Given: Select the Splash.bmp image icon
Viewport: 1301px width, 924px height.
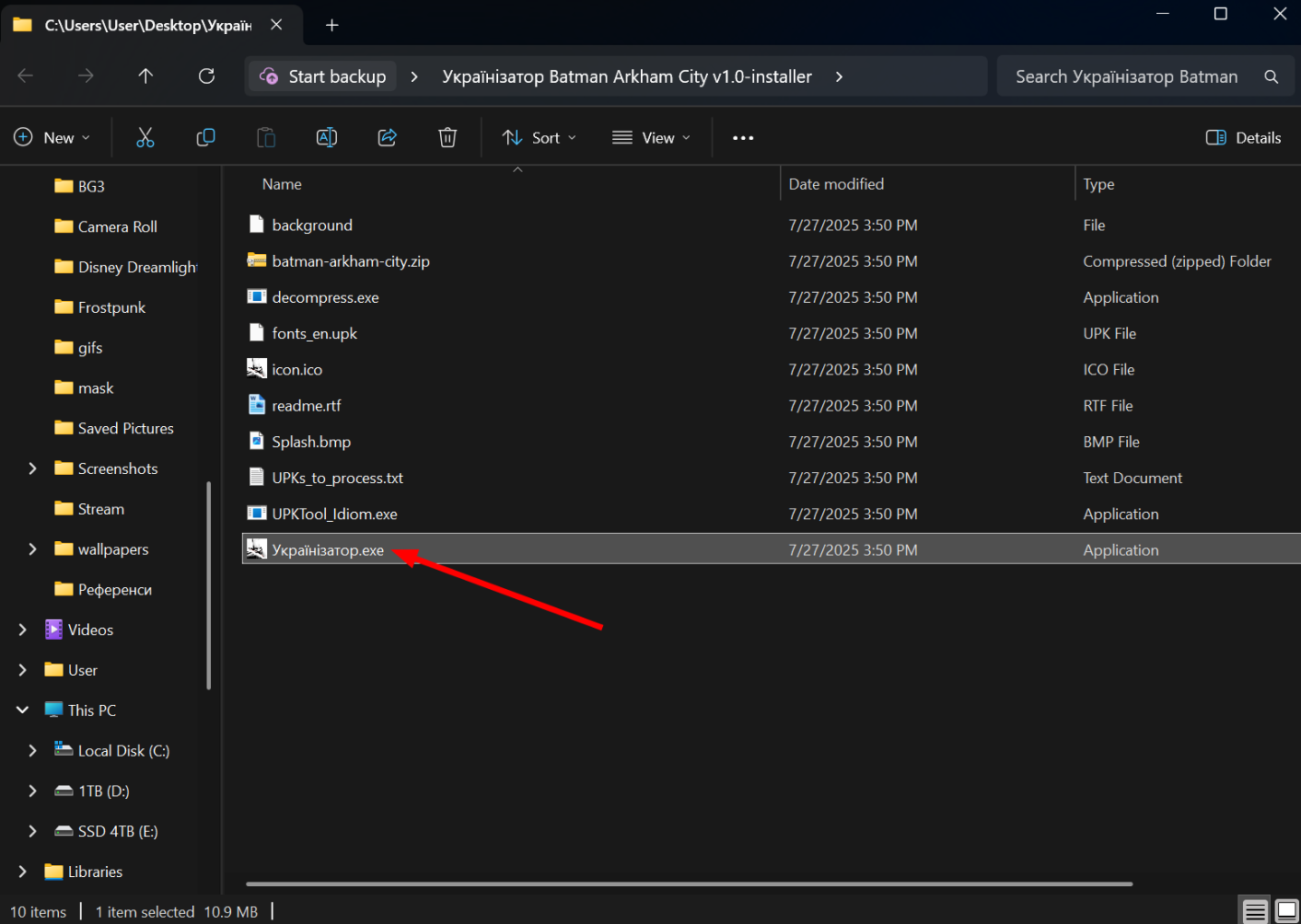Looking at the screenshot, I should (257, 441).
